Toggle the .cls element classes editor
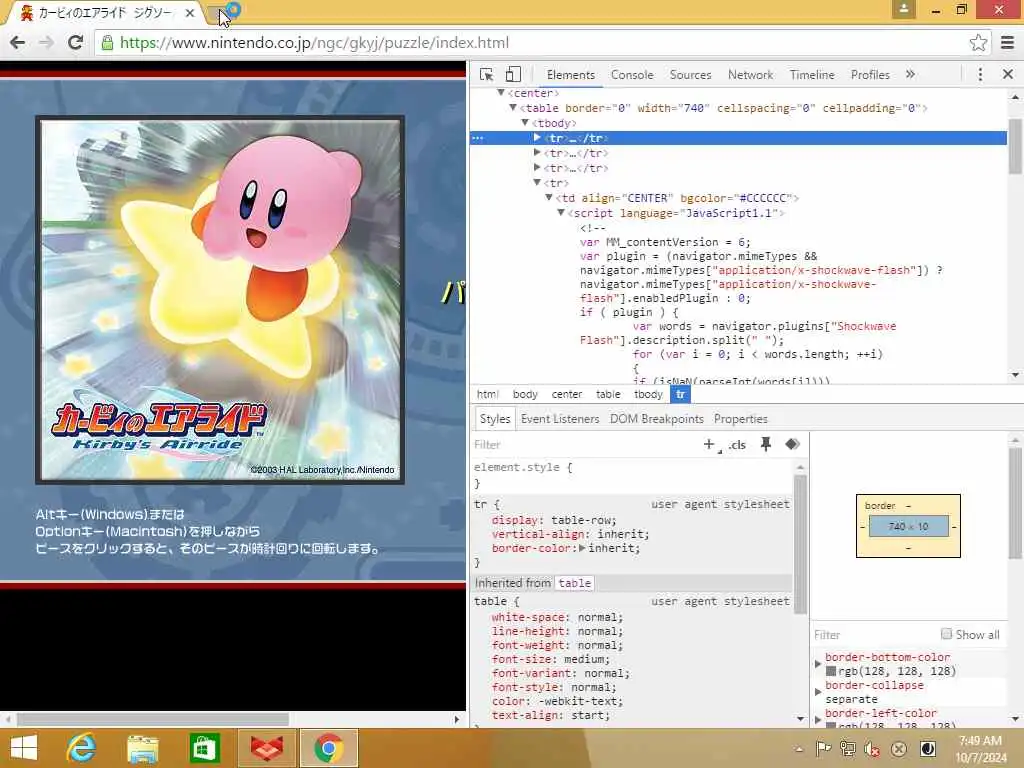 pyautogui.click(x=737, y=445)
